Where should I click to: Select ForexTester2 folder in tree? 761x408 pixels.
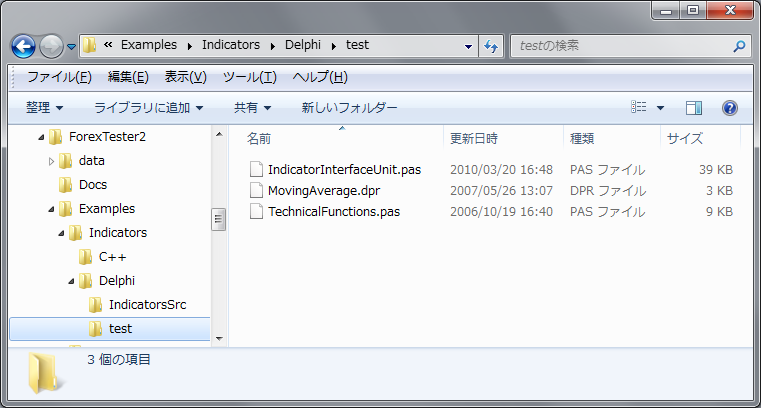pyautogui.click(x=107, y=137)
